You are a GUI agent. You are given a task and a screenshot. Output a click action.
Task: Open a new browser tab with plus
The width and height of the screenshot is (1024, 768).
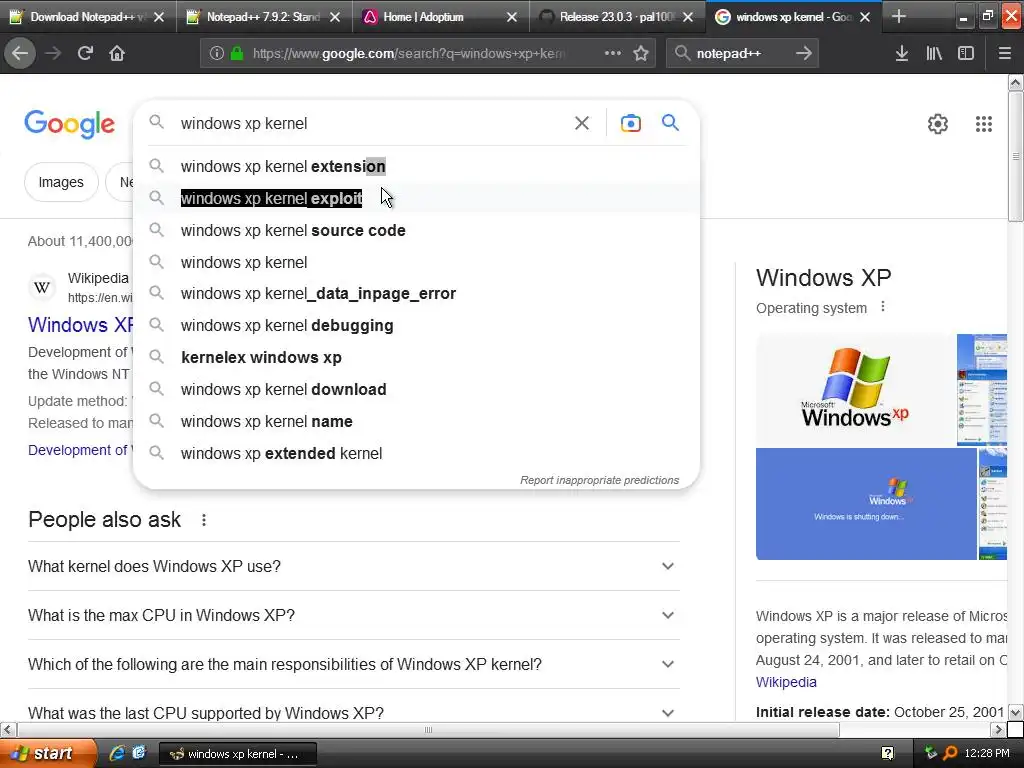899,16
